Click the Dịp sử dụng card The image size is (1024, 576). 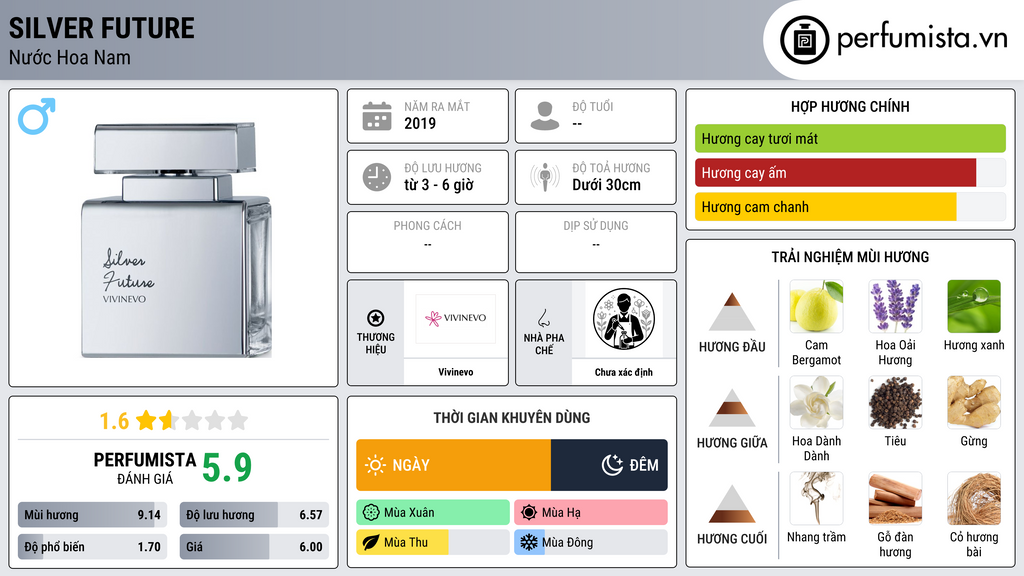click(x=596, y=242)
